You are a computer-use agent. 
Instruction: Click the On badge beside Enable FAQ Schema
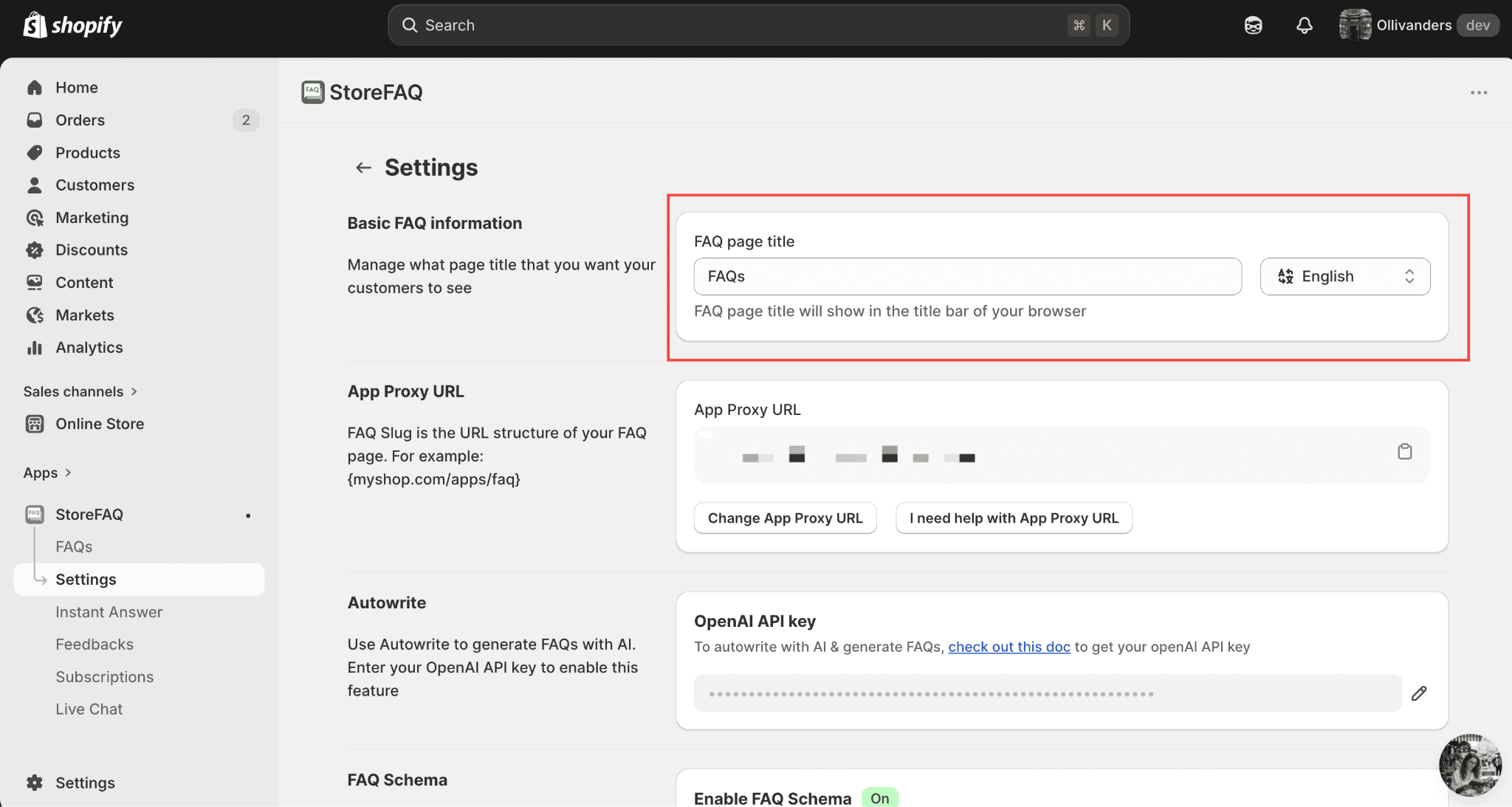879,797
